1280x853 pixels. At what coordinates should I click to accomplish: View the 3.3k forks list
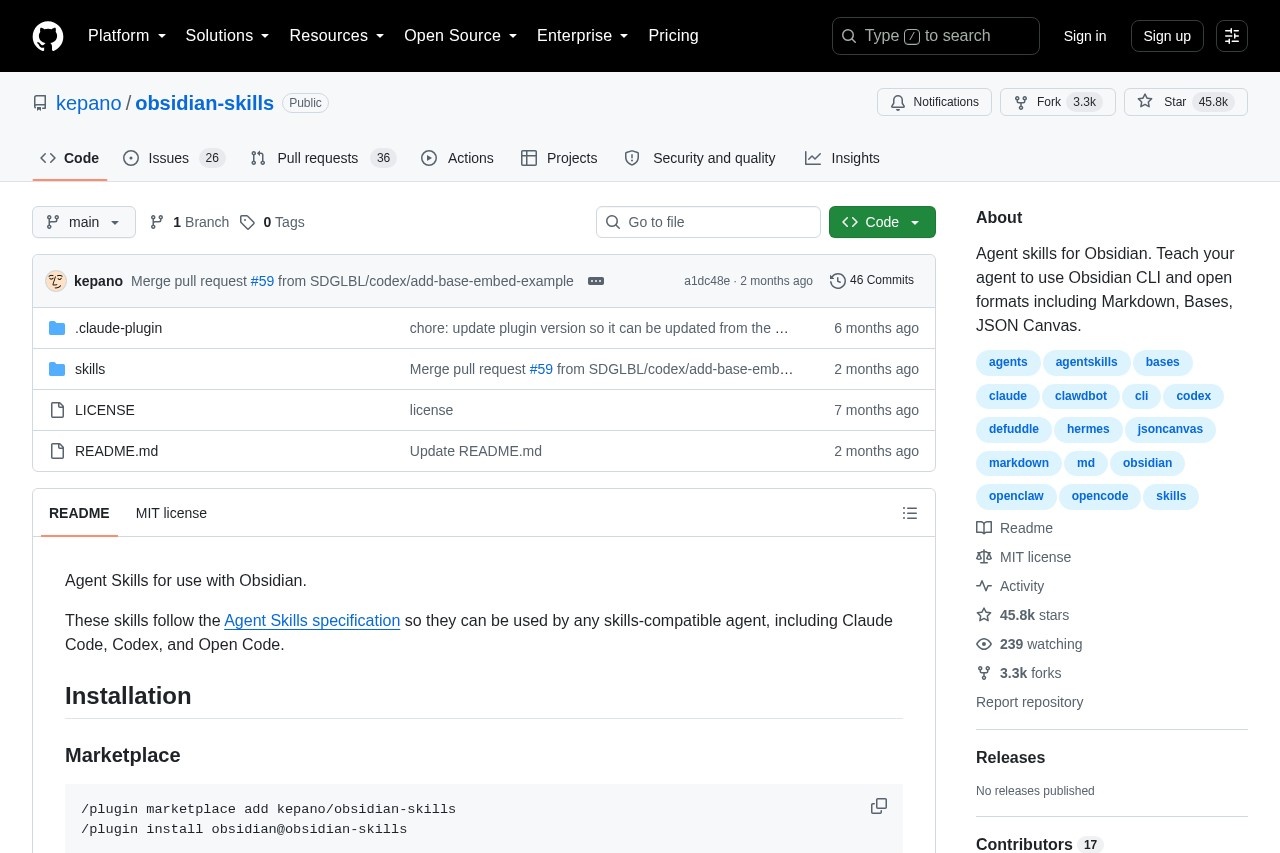[1019, 673]
